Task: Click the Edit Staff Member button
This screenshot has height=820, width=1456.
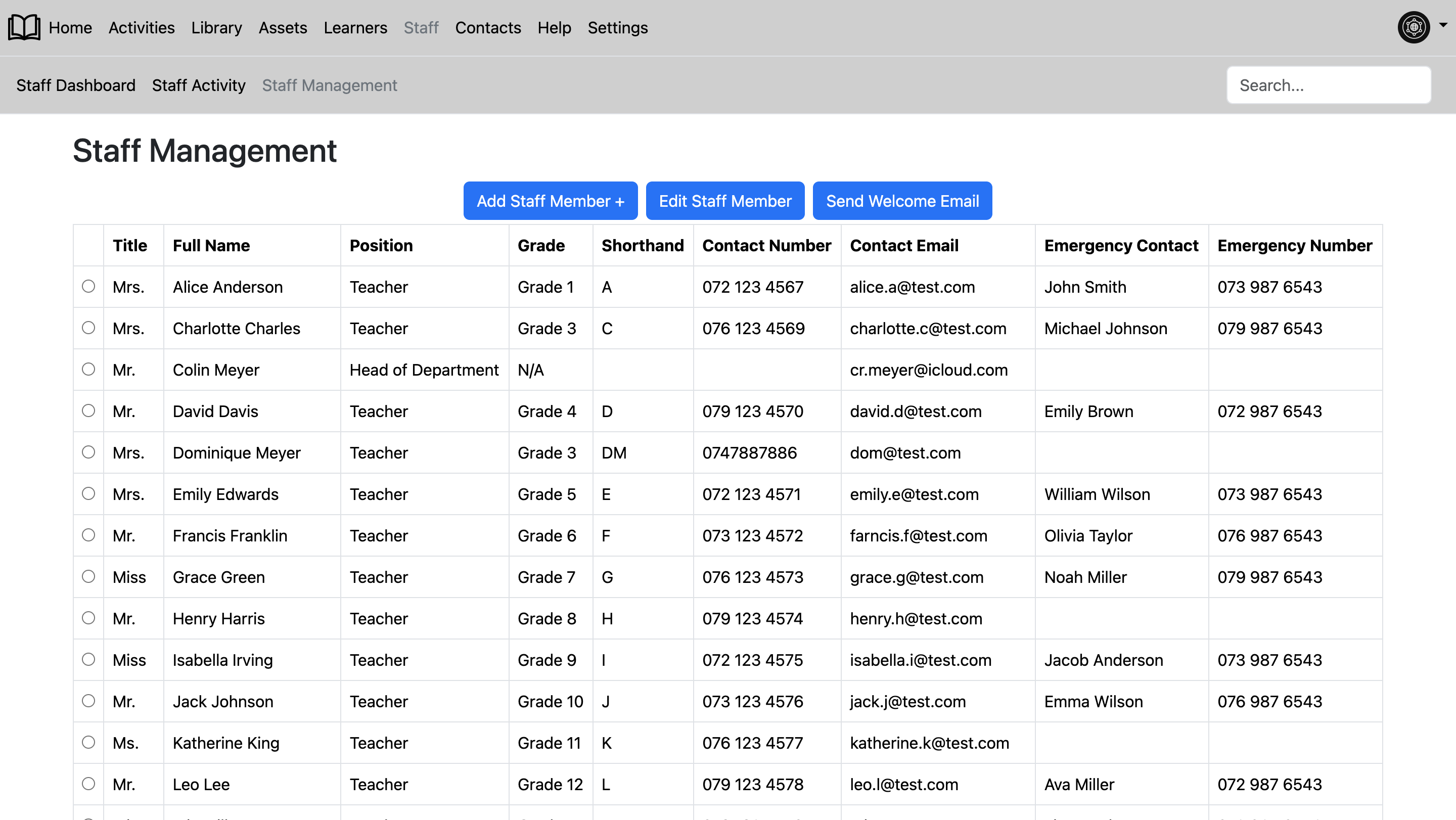Action: 725,201
